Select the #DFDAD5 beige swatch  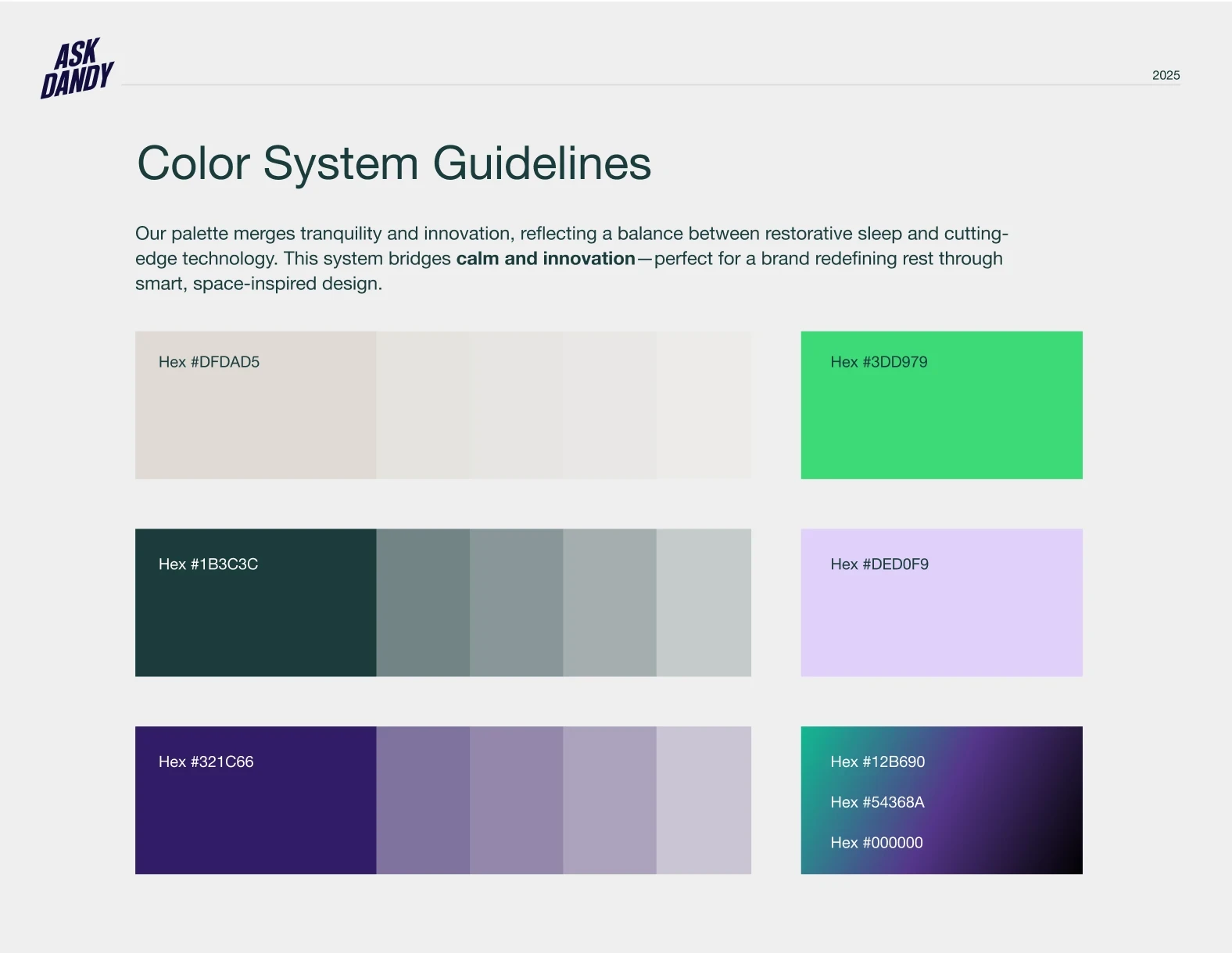pyautogui.click(x=256, y=405)
